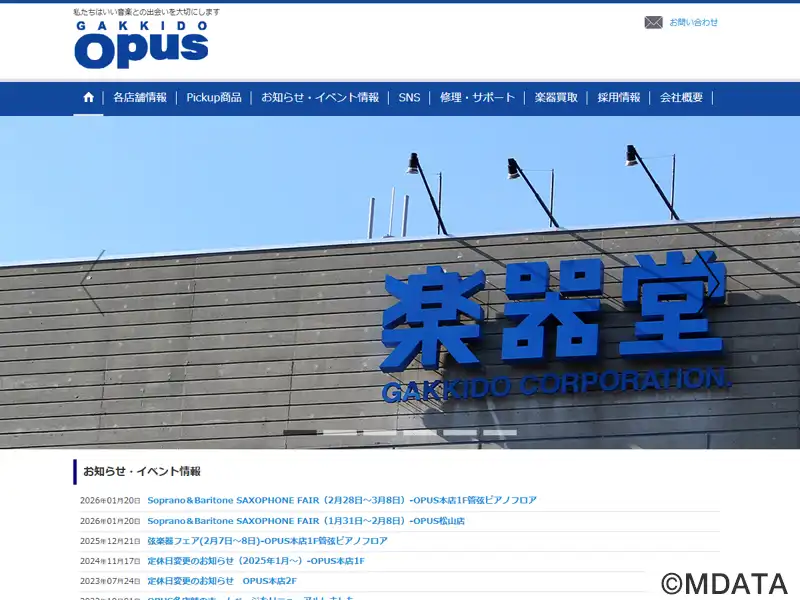Open the GAKKIDO Opus logo homepage

pyautogui.click(x=141, y=45)
